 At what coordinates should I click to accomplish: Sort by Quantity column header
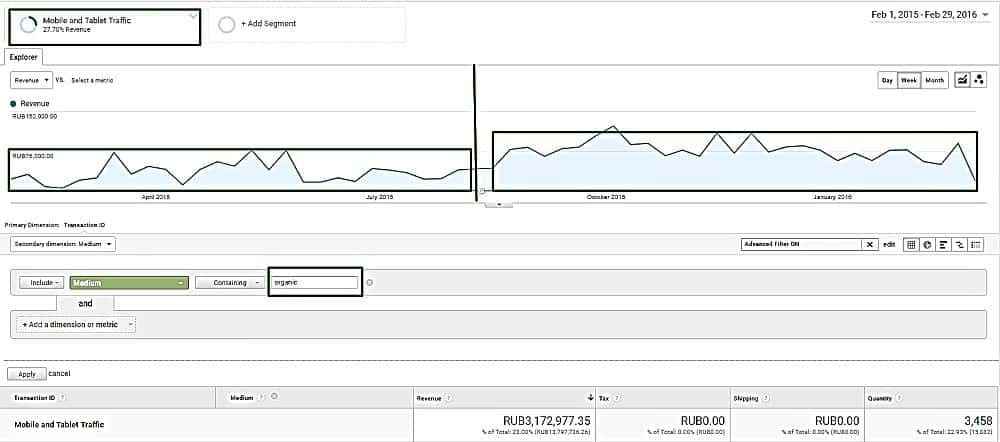(x=880, y=398)
